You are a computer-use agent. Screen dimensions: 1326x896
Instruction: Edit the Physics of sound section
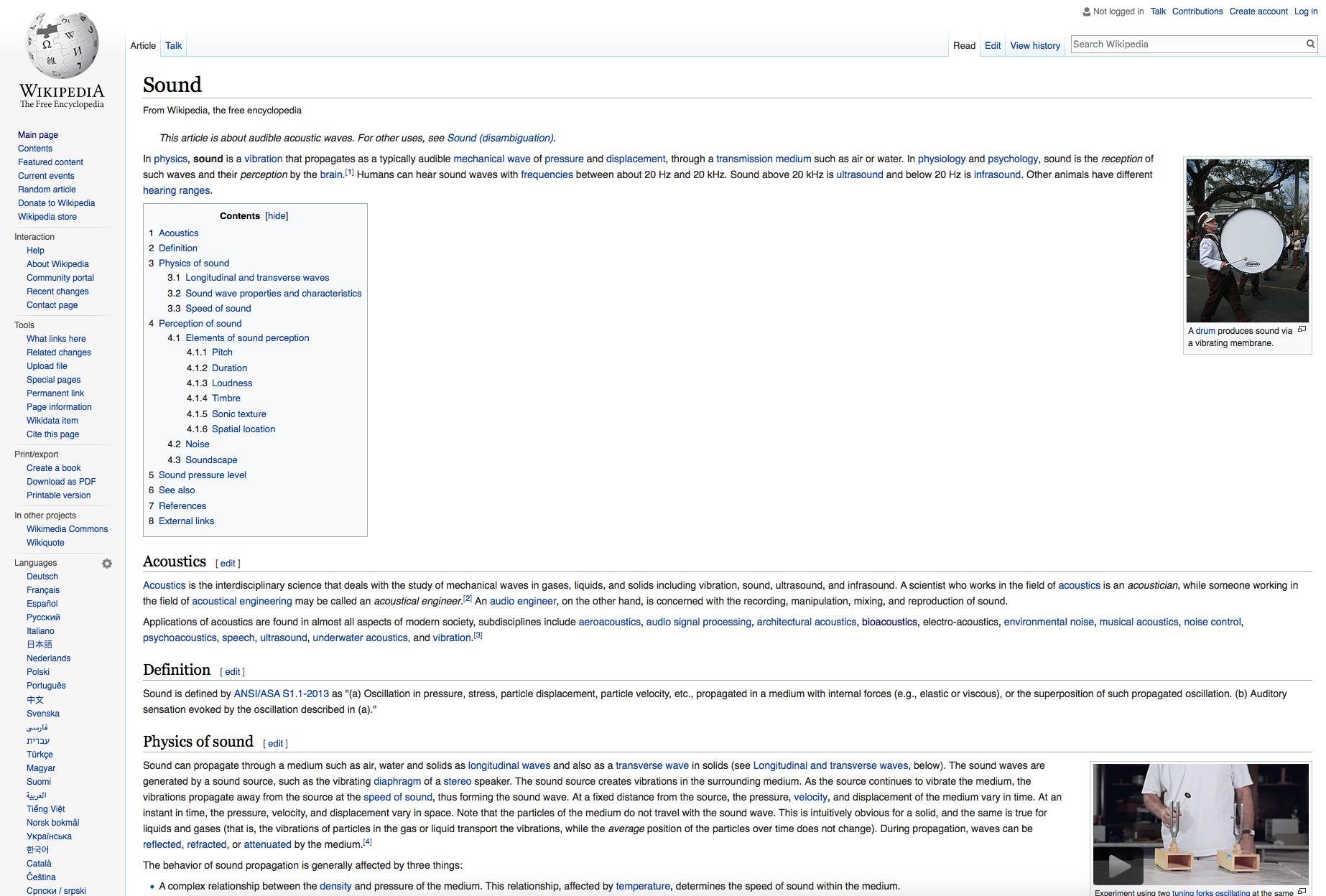[275, 744]
